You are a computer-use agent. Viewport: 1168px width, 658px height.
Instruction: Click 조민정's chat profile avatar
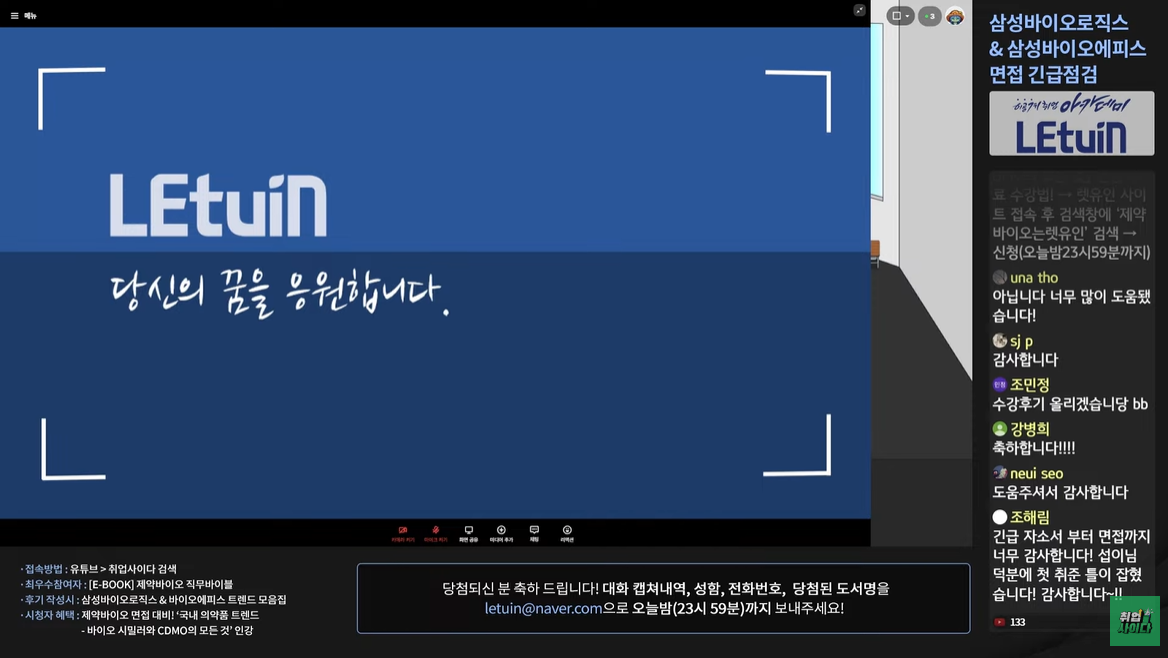coord(999,384)
